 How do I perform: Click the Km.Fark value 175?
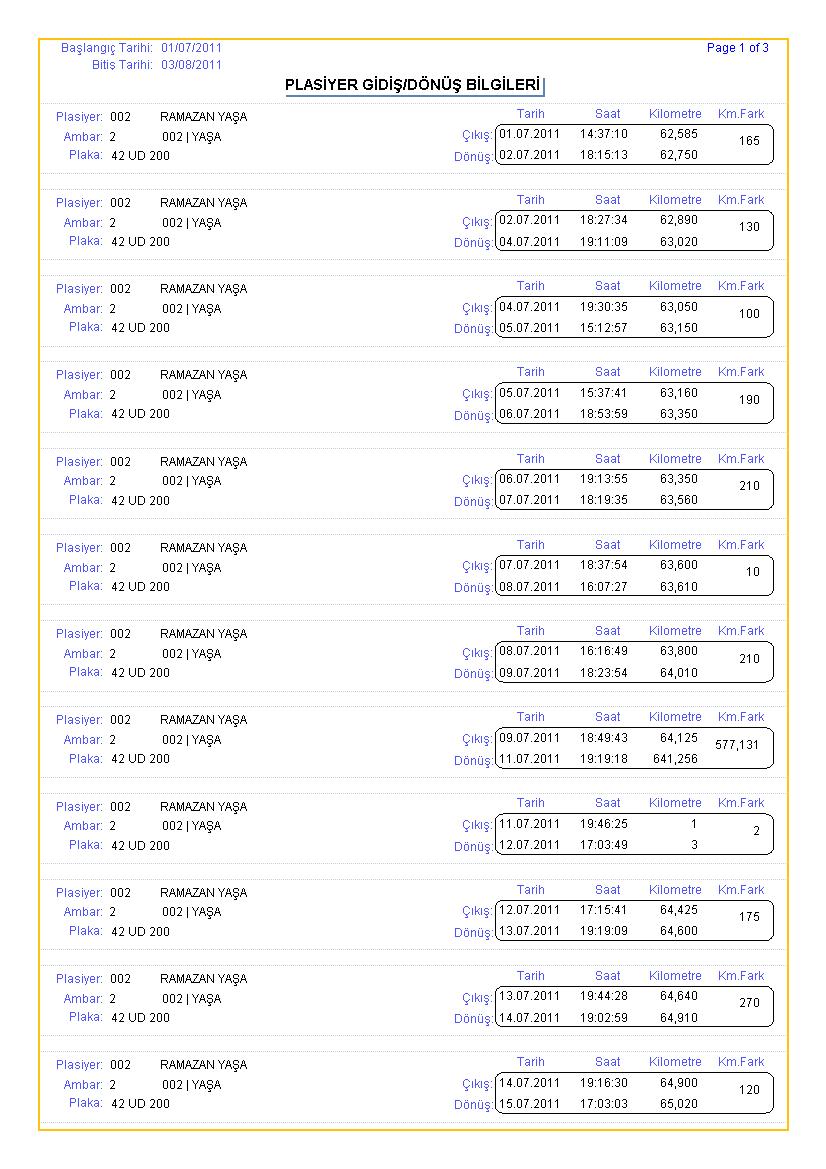coord(749,917)
